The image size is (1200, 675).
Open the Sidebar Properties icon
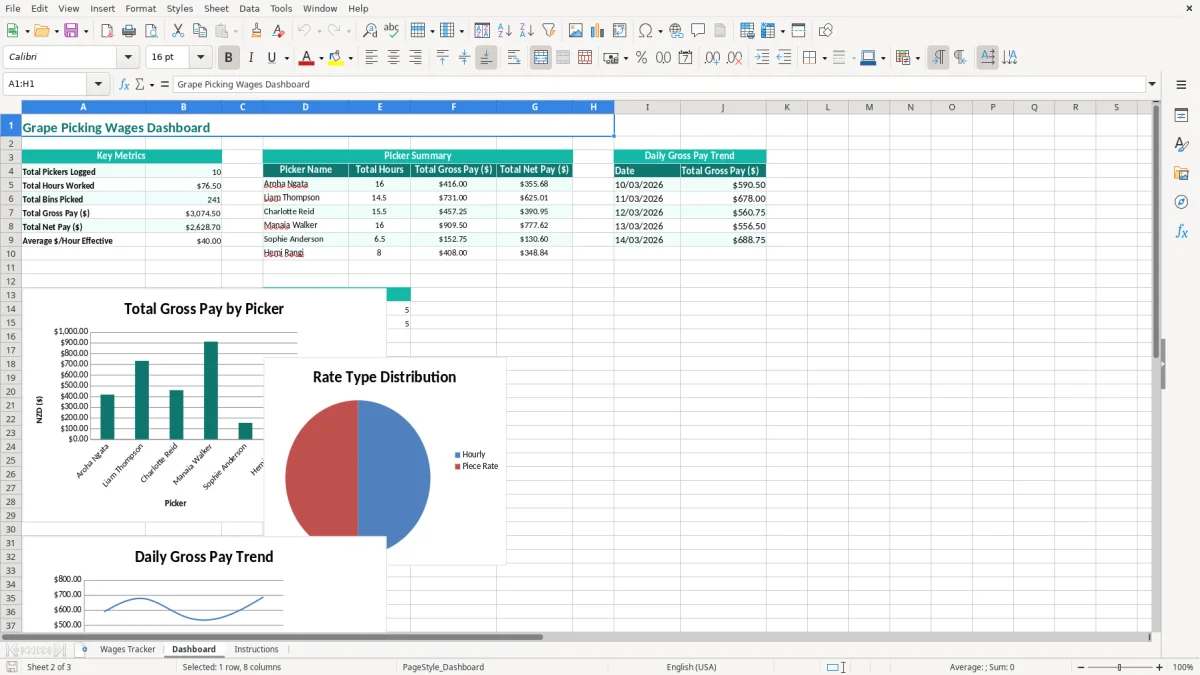(x=1182, y=115)
